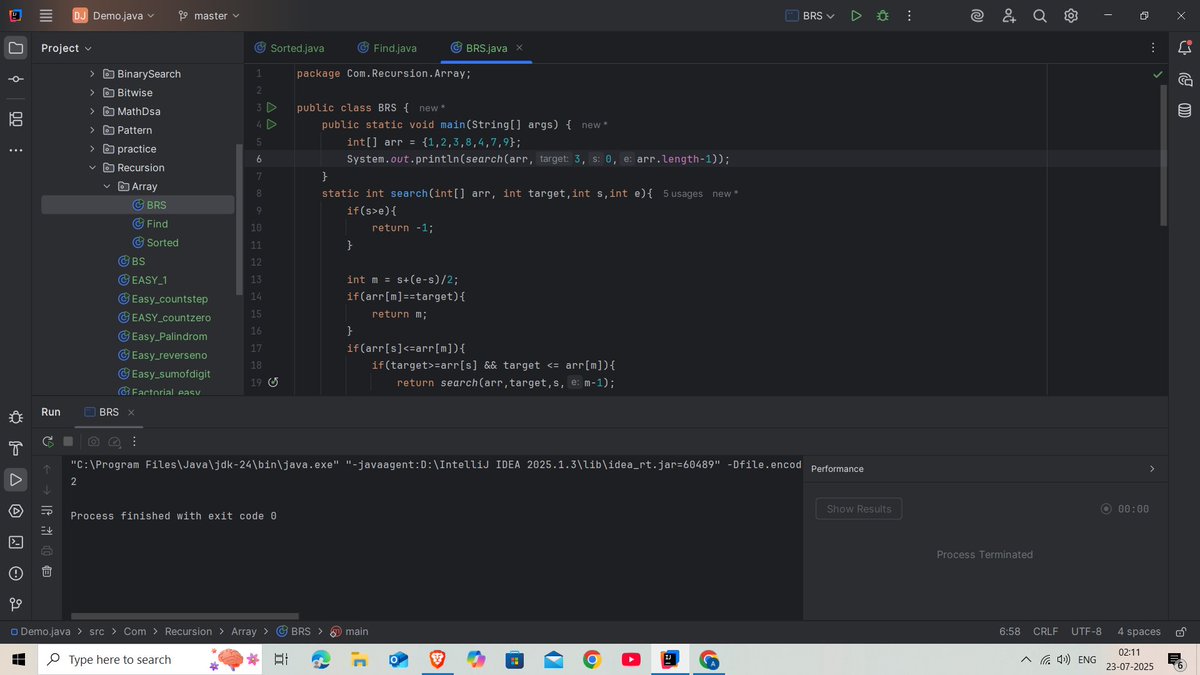This screenshot has height=675, width=1200.
Task: Open the Build hammer tool window
Action: click(15, 447)
